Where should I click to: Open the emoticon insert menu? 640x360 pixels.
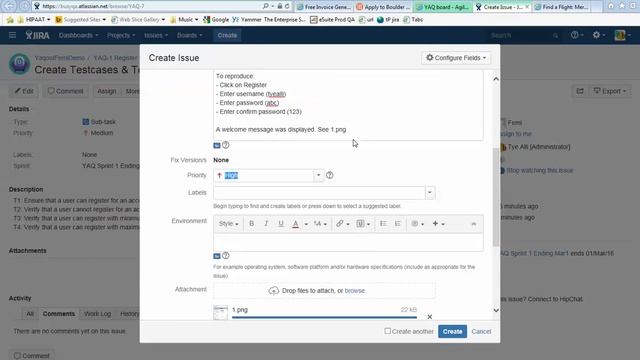(418, 224)
